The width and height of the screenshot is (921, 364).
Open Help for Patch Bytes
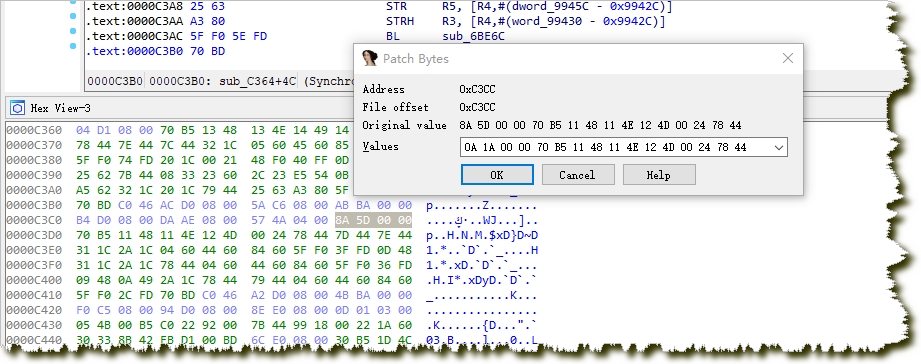click(659, 175)
